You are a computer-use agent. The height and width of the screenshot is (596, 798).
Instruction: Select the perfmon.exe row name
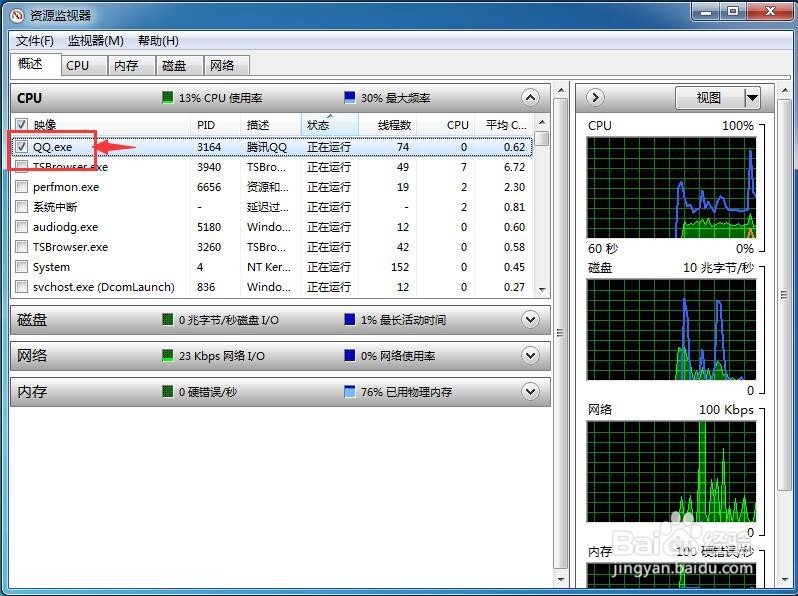click(66, 187)
